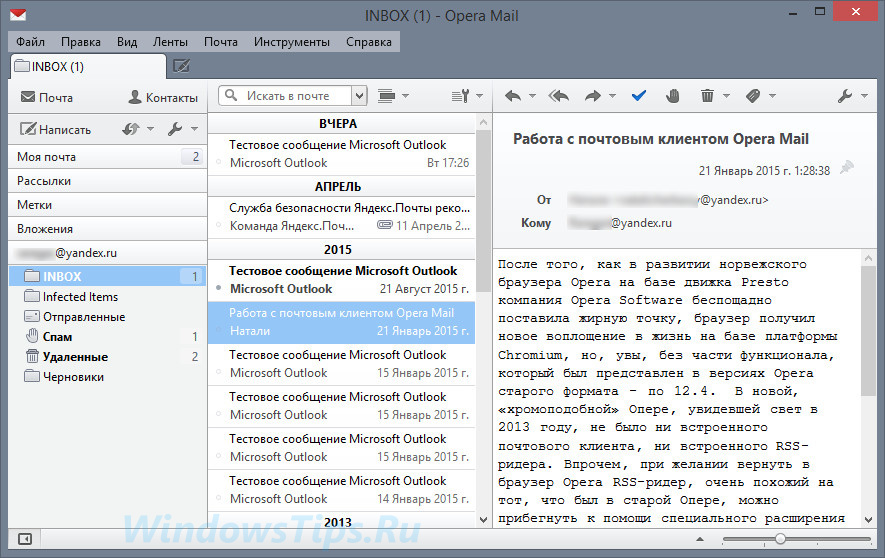Delete message using trash icon
The width and height of the screenshot is (885, 558).
click(x=707, y=96)
